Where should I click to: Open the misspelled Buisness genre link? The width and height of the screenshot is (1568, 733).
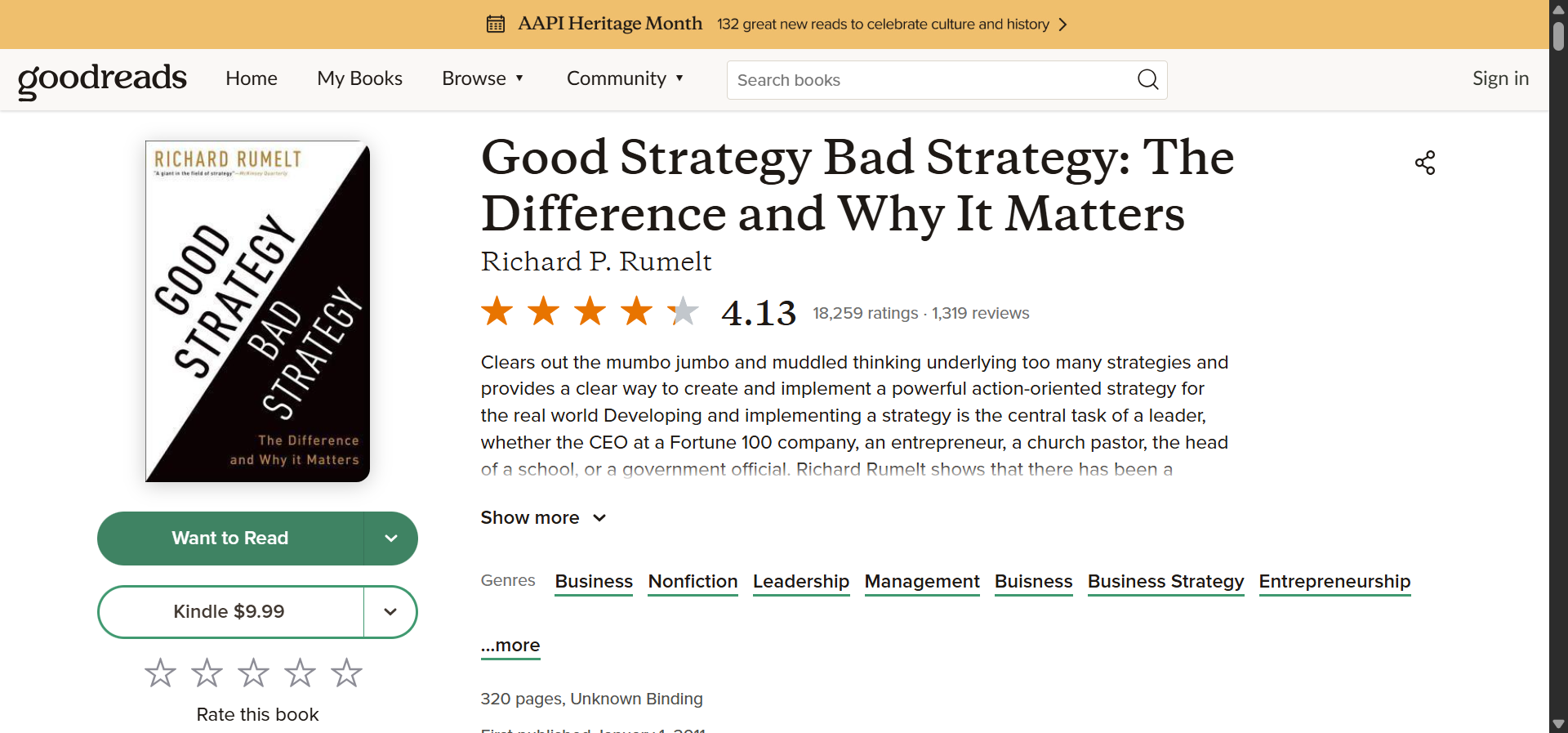[1033, 582]
